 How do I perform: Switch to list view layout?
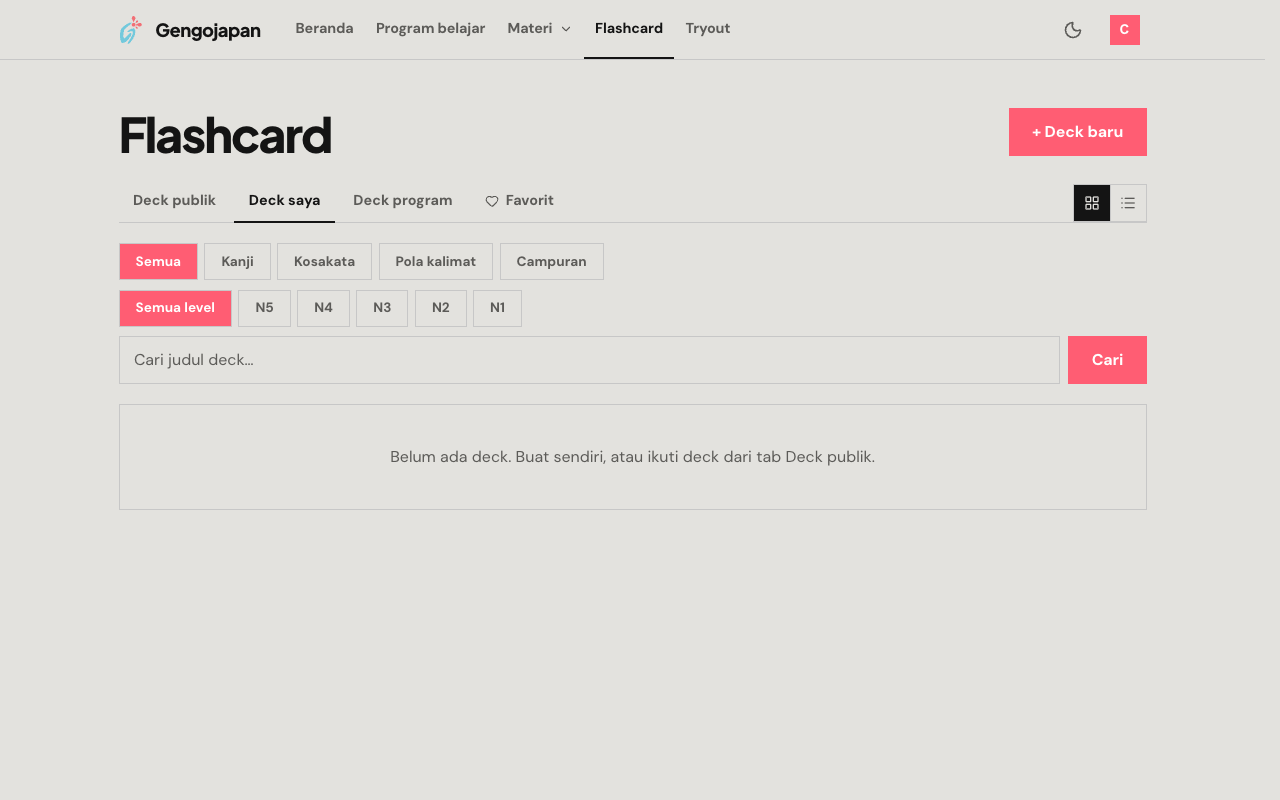point(1128,203)
